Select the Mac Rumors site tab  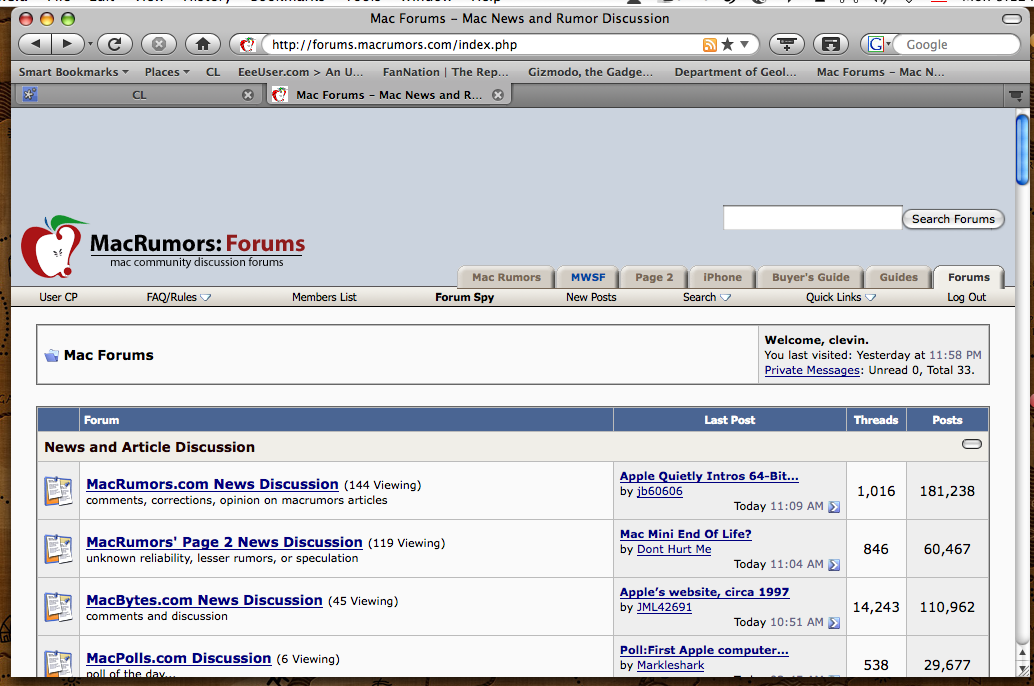tap(506, 277)
